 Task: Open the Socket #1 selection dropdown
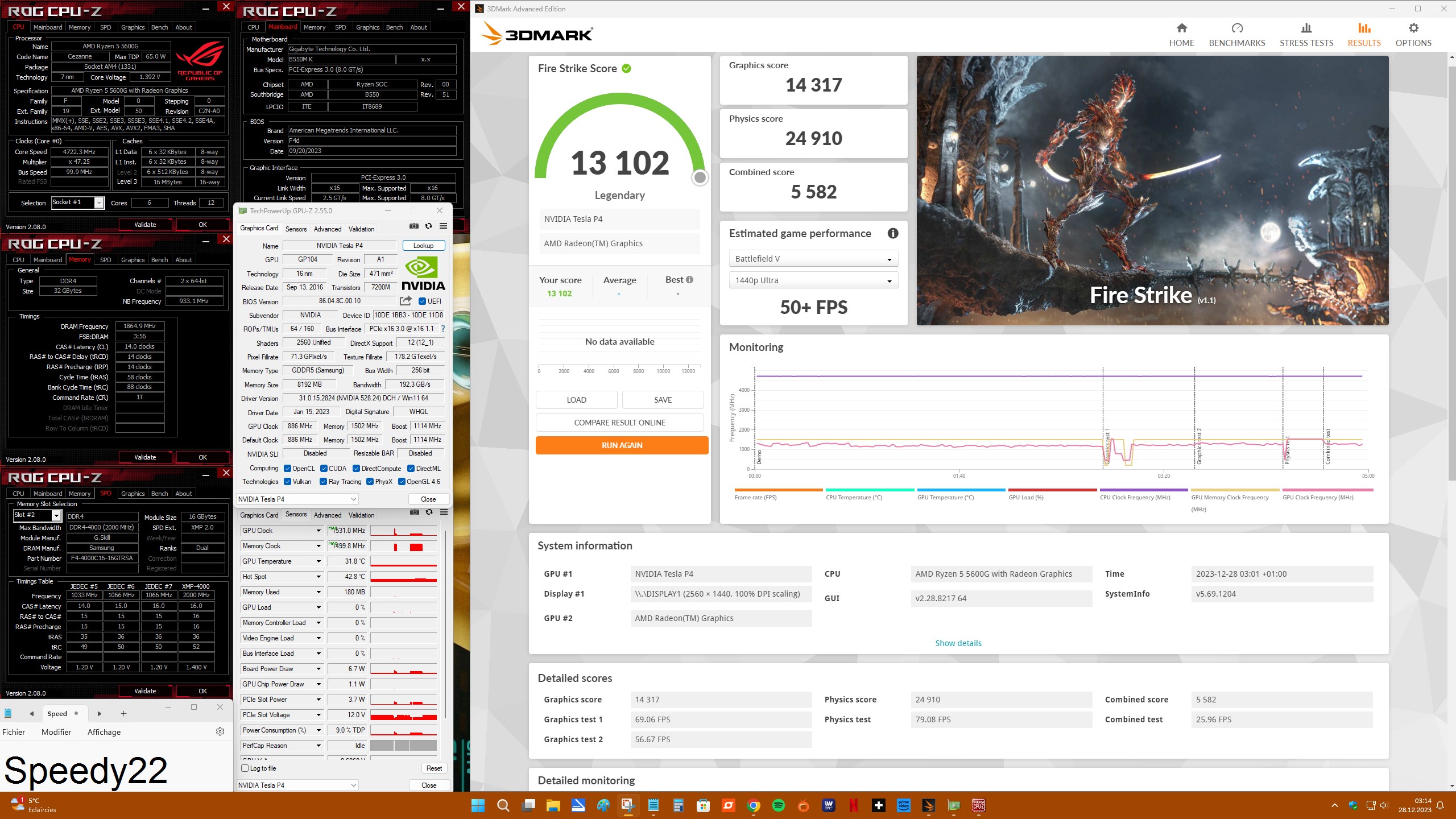point(77,202)
